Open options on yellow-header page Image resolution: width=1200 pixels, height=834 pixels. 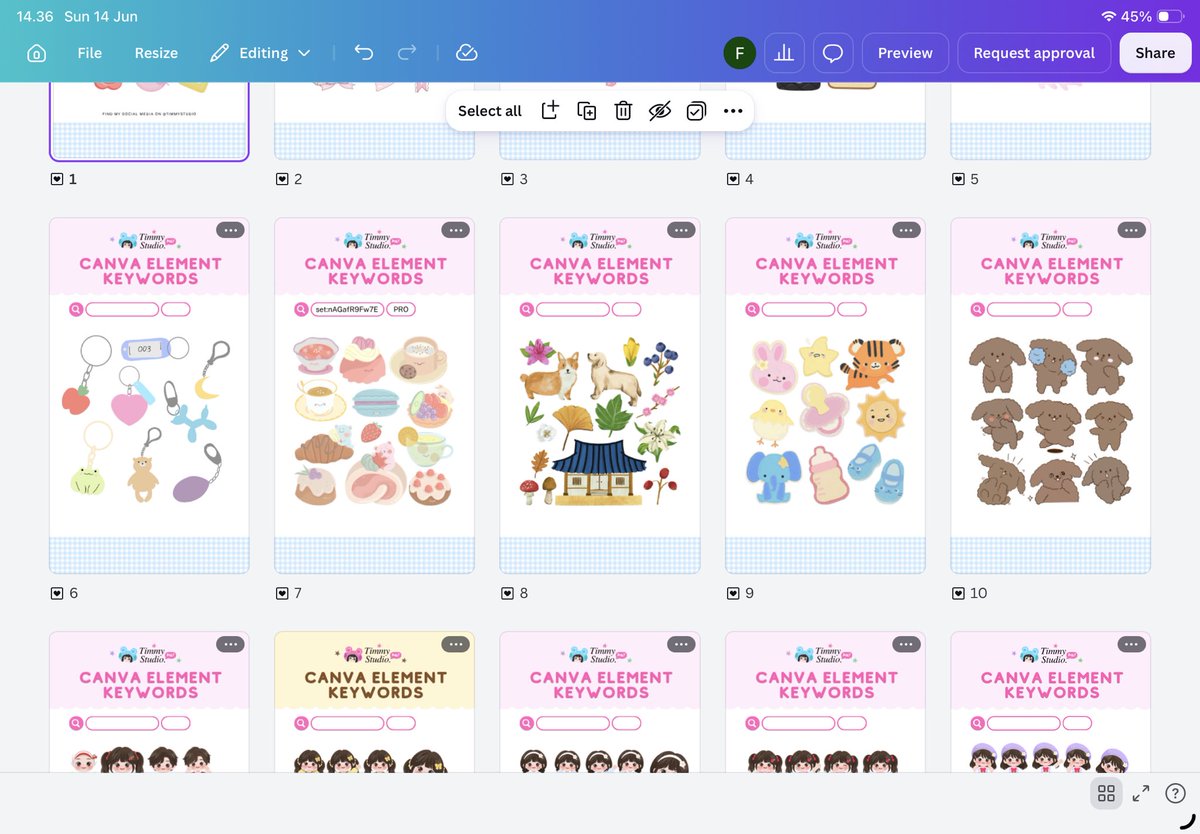455,644
